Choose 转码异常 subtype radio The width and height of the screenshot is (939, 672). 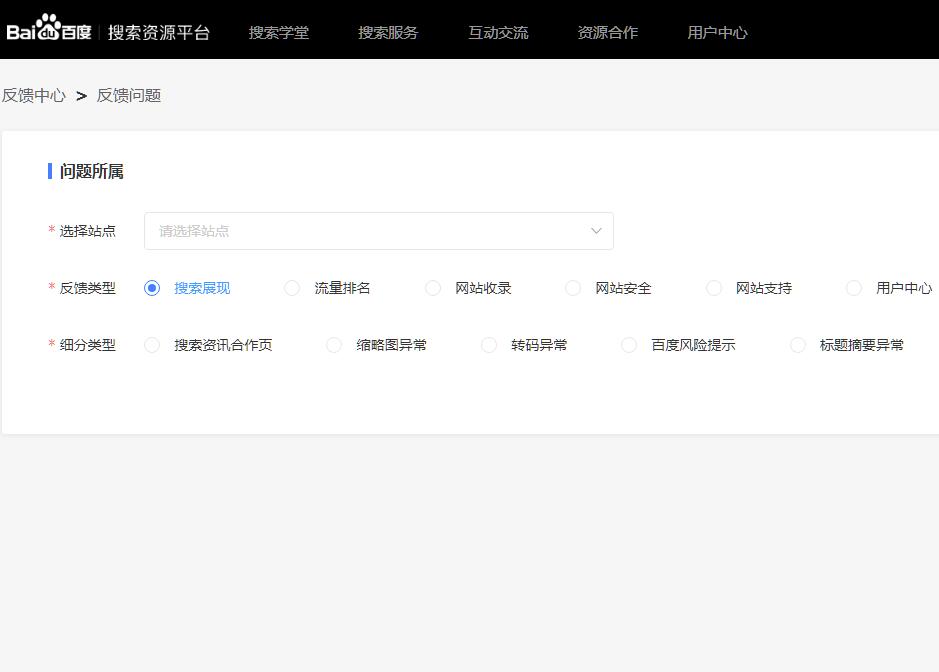pos(489,345)
